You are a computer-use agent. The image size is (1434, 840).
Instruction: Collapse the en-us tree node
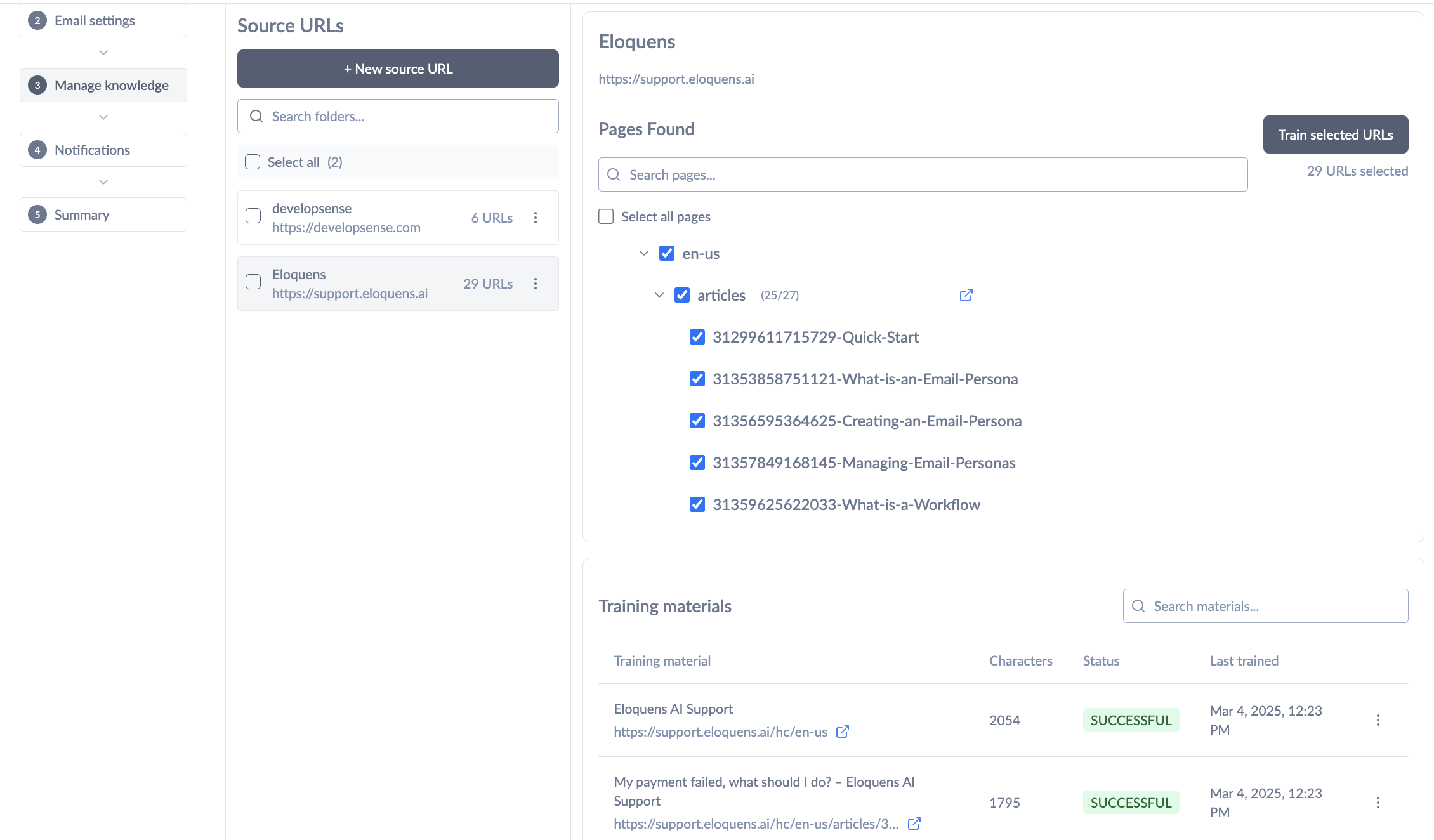pos(644,253)
